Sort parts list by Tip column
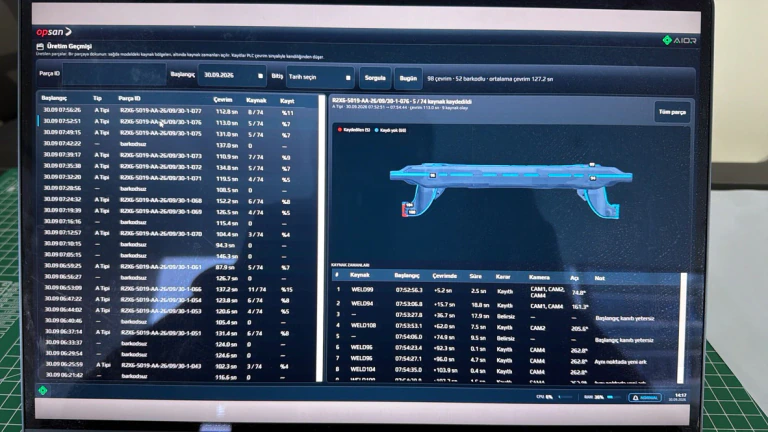Viewport: 768px width, 432px height. (x=97, y=98)
